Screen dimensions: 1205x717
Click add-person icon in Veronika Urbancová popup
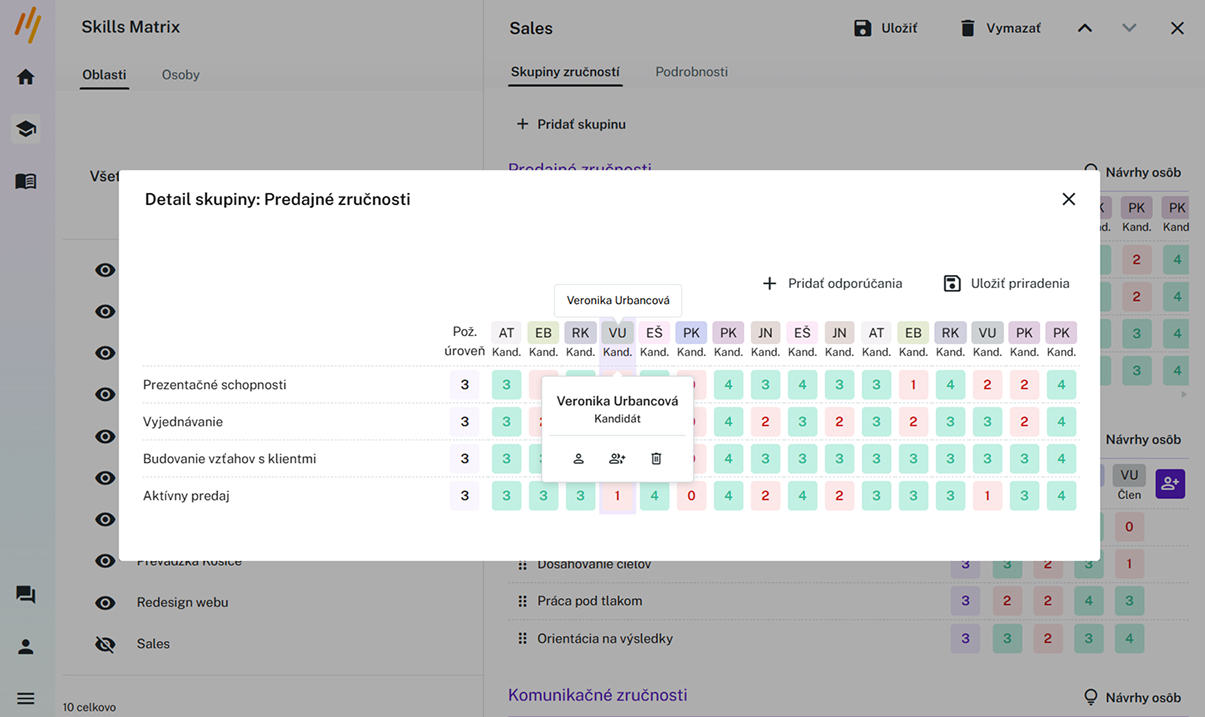(x=617, y=459)
